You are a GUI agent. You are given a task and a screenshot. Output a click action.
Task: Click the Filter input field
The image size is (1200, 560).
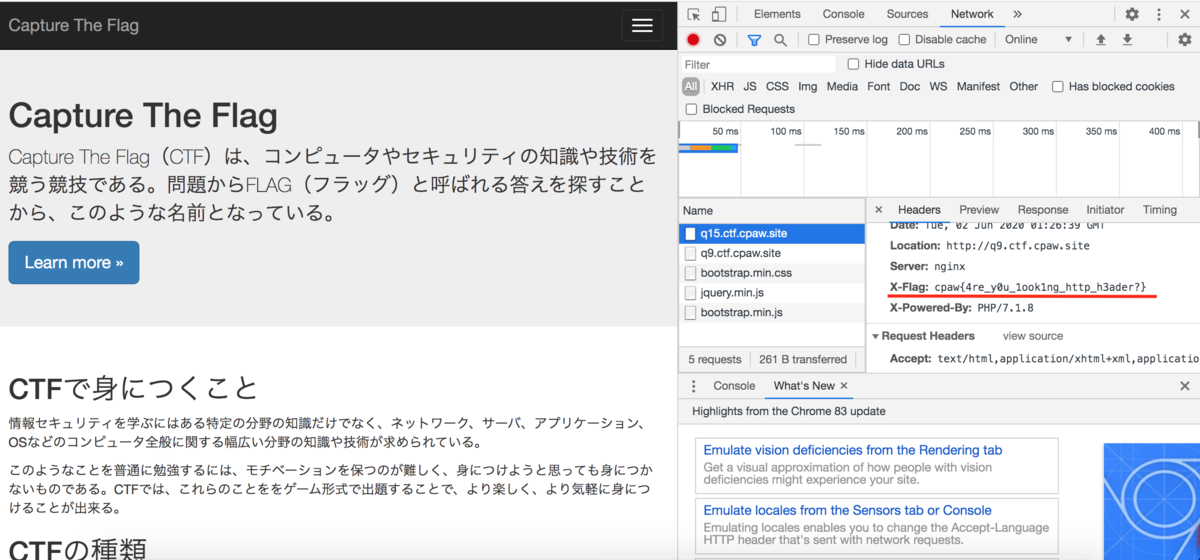click(757, 64)
